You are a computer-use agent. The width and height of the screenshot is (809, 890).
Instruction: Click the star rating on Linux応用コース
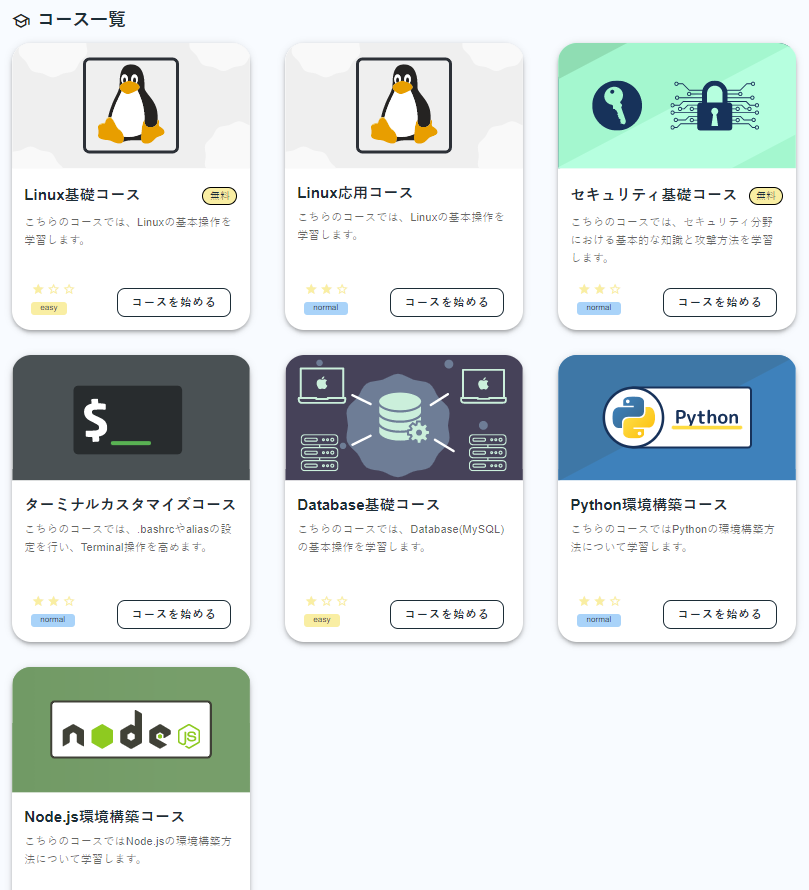tap(327, 289)
